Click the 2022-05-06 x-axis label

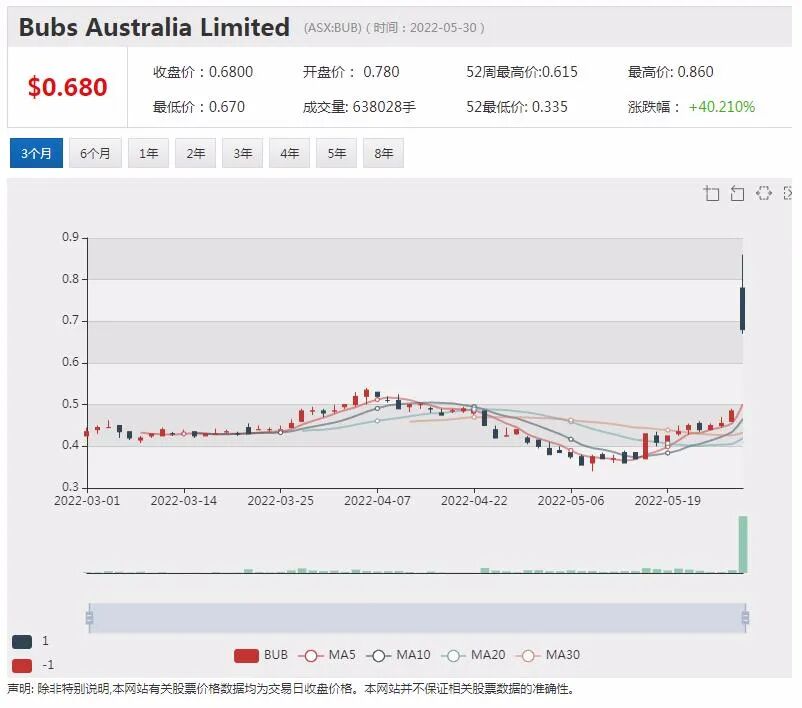571,501
